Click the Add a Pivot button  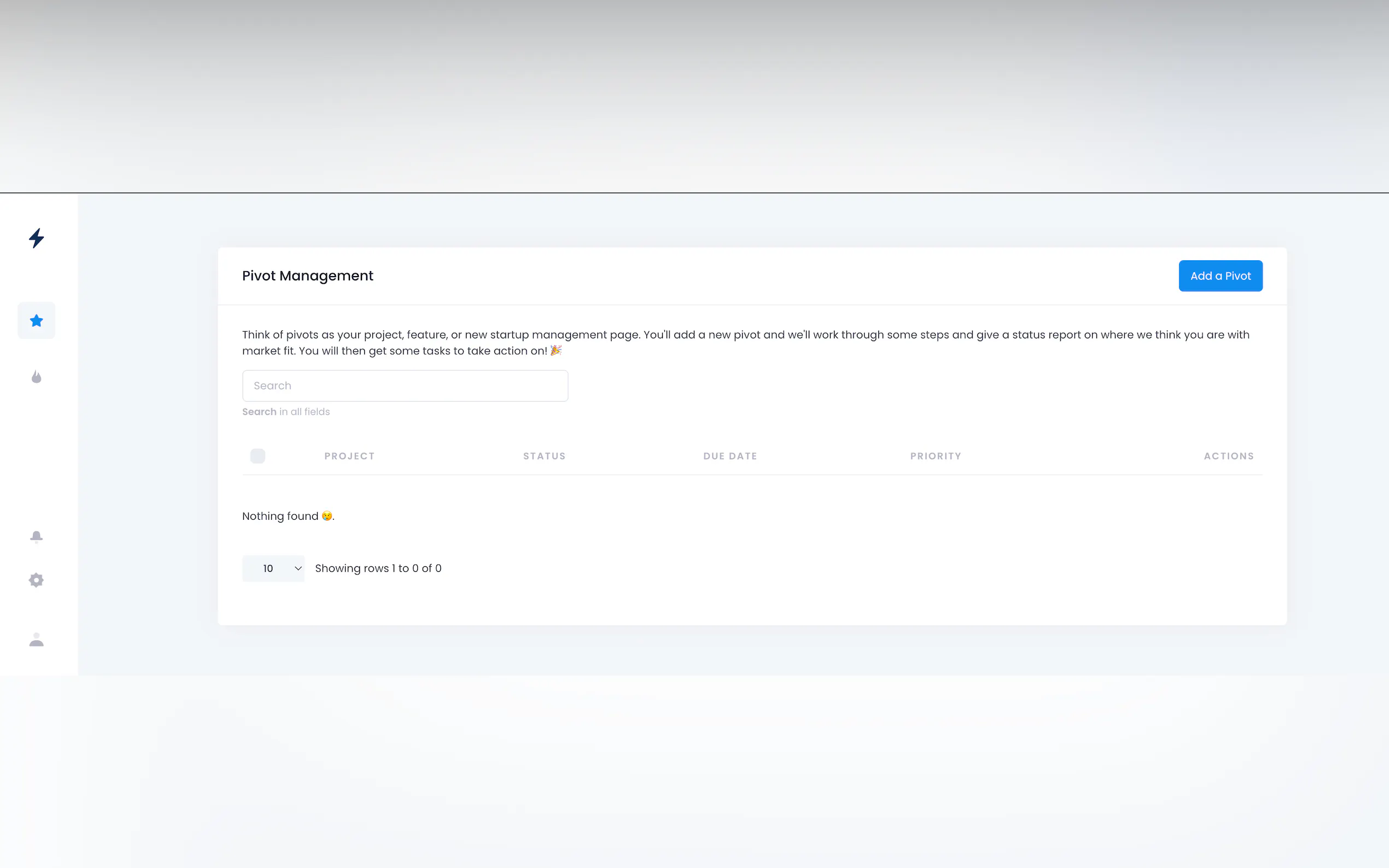pyautogui.click(x=1220, y=275)
